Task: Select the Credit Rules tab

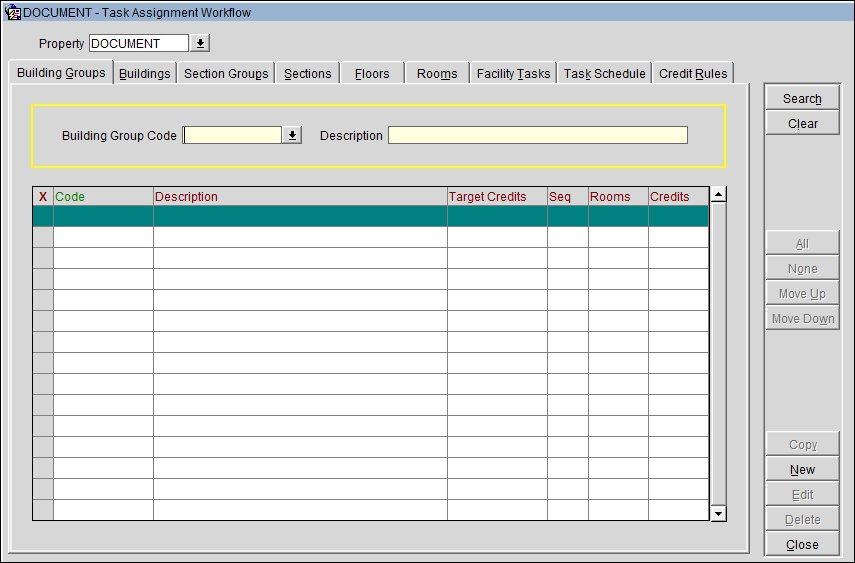Action: tap(693, 74)
